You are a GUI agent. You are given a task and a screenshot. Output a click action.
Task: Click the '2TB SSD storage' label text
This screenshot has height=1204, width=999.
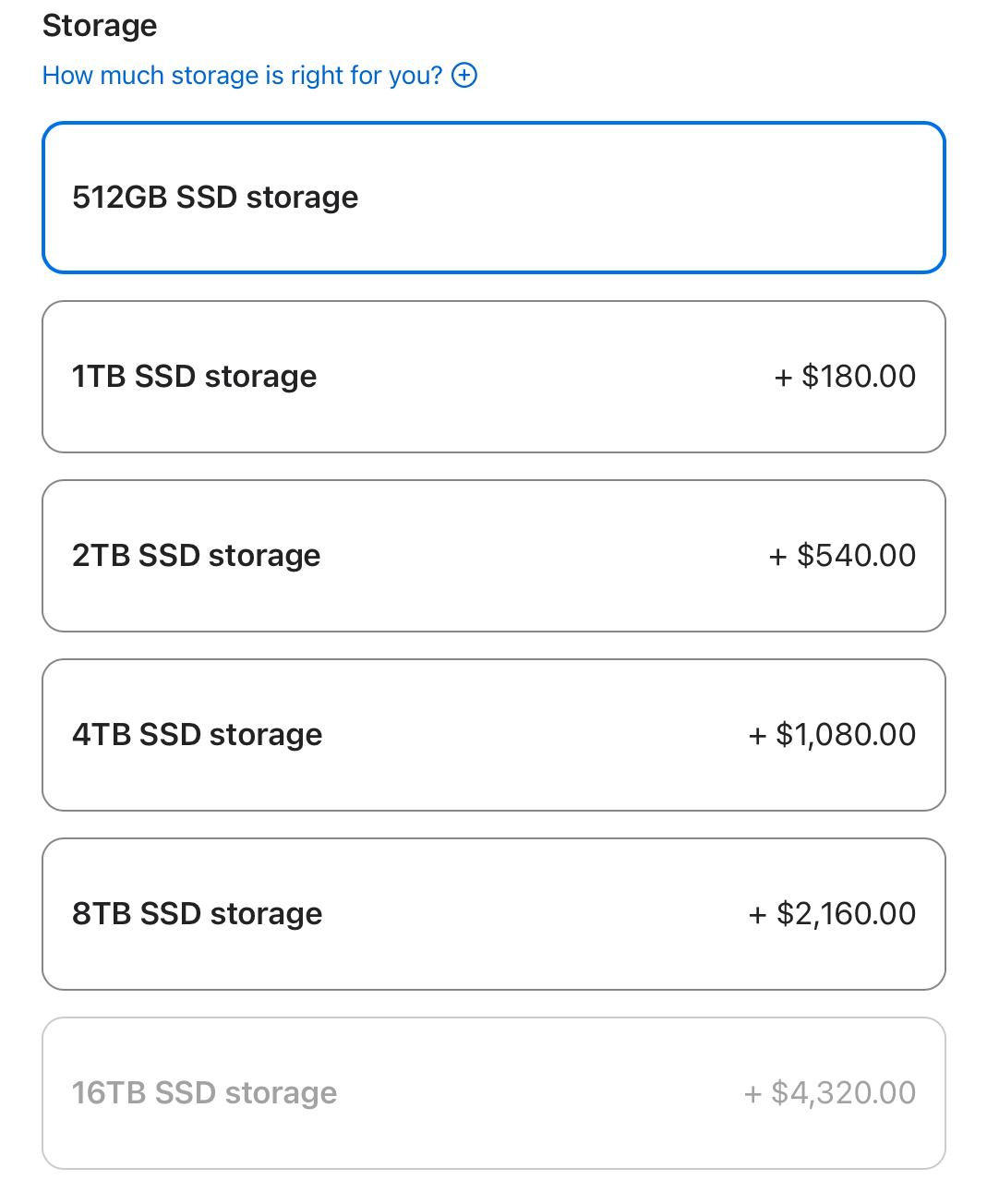click(x=197, y=556)
